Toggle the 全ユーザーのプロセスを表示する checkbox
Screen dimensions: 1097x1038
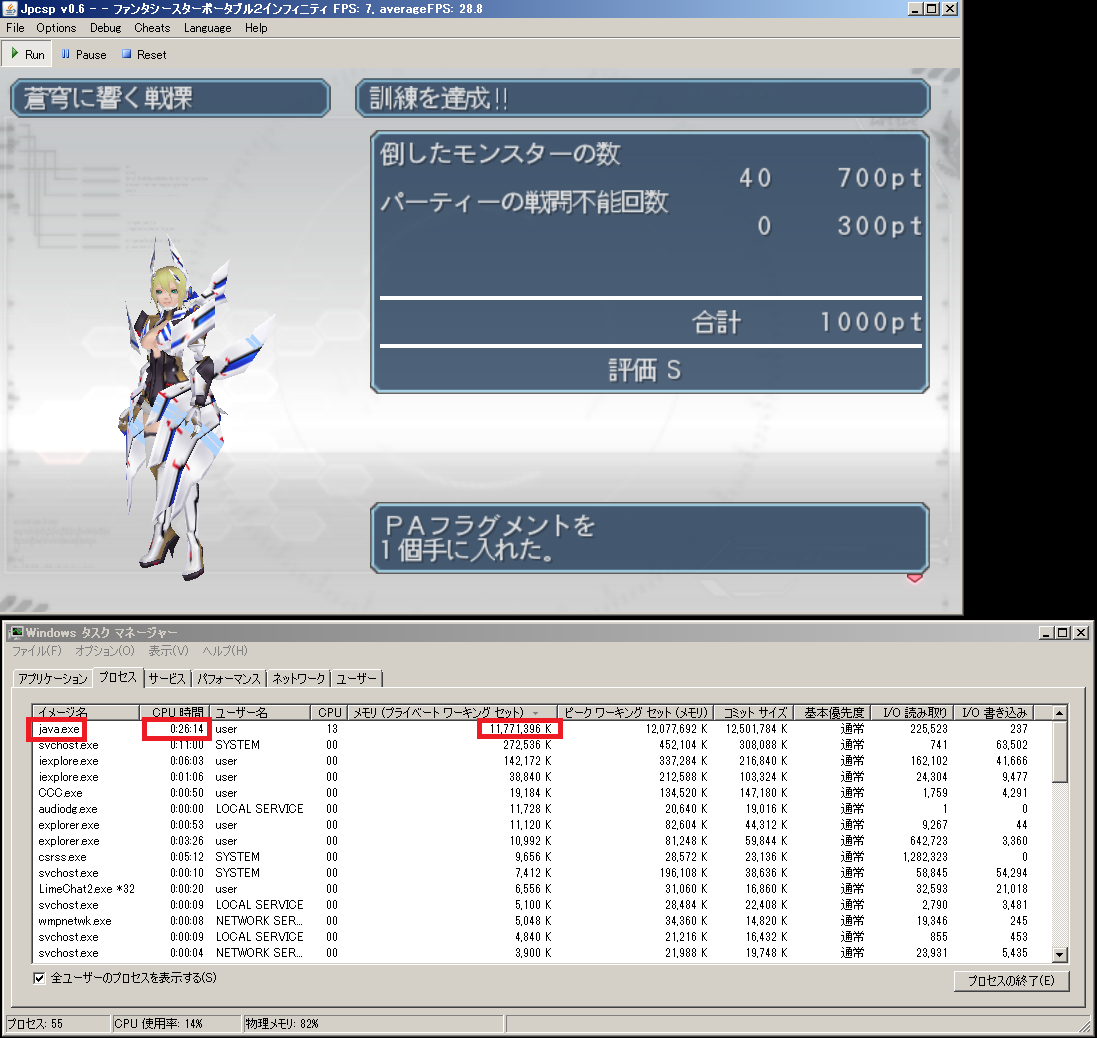40,977
